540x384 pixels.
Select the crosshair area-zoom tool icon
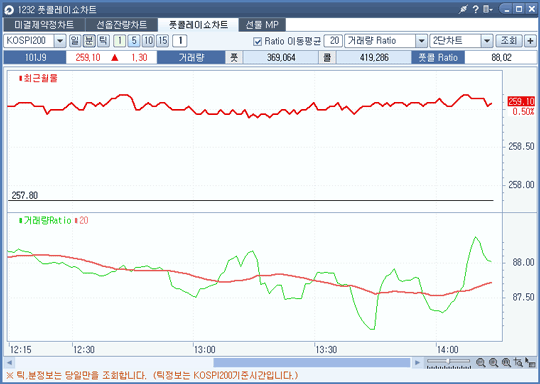coord(518,363)
